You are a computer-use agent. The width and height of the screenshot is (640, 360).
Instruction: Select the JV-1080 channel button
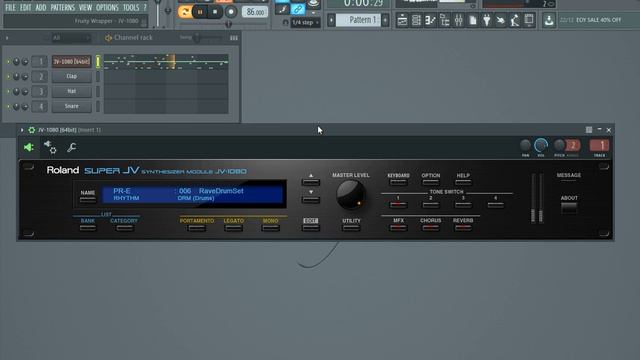71,62
